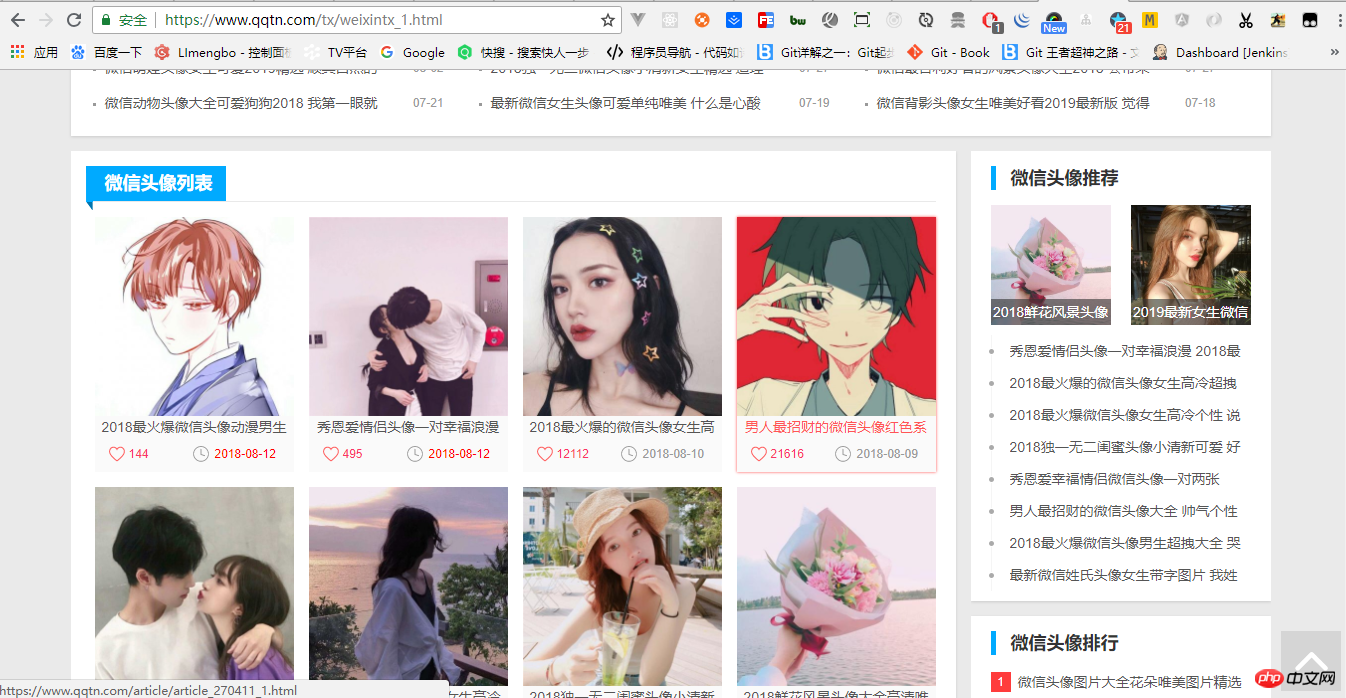Open the Git详解之一 bookmark
The image size is (1346, 698).
point(824,52)
